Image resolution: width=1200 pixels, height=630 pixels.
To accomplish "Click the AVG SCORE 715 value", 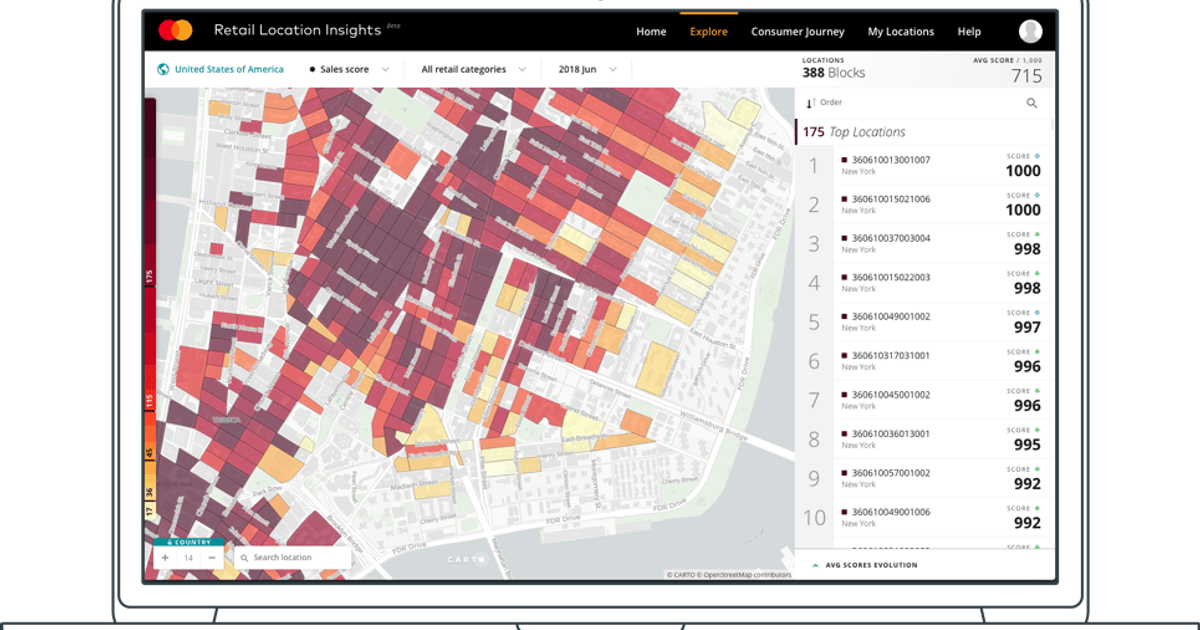I will [x=1026, y=77].
